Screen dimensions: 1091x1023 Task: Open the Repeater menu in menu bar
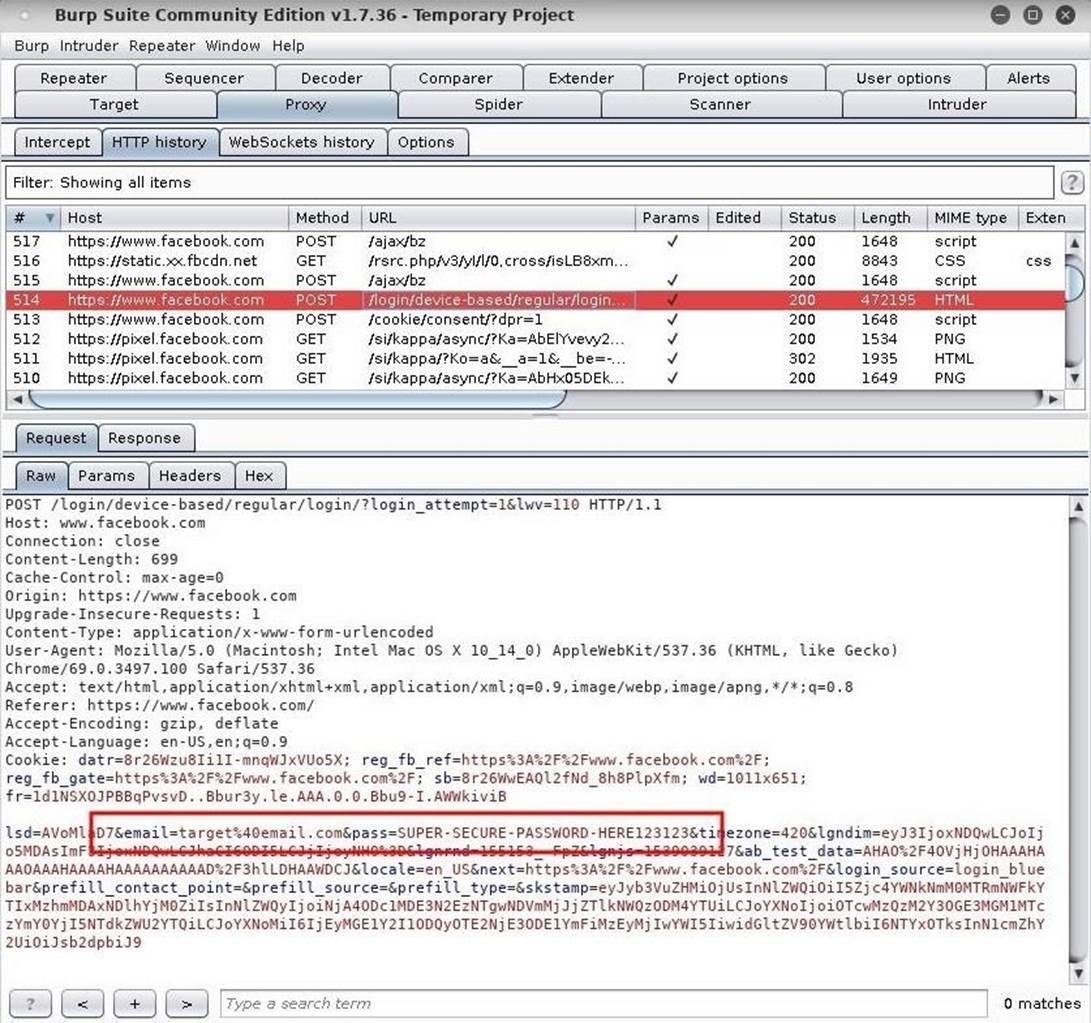[x=162, y=46]
